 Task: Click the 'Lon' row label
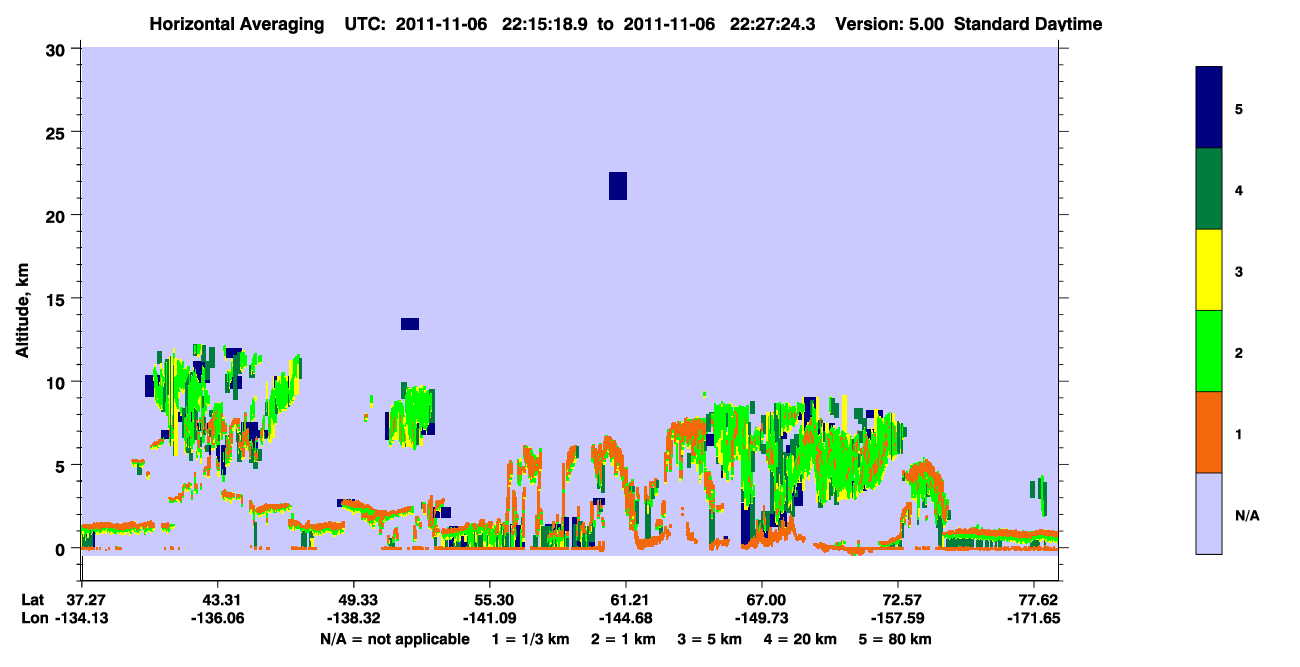33,619
